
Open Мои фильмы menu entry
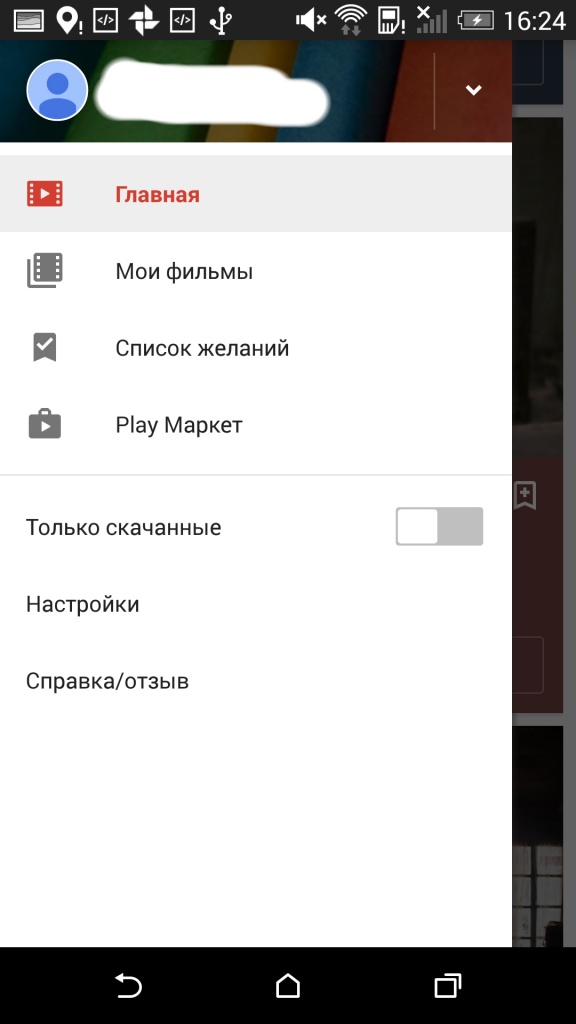(x=255, y=270)
